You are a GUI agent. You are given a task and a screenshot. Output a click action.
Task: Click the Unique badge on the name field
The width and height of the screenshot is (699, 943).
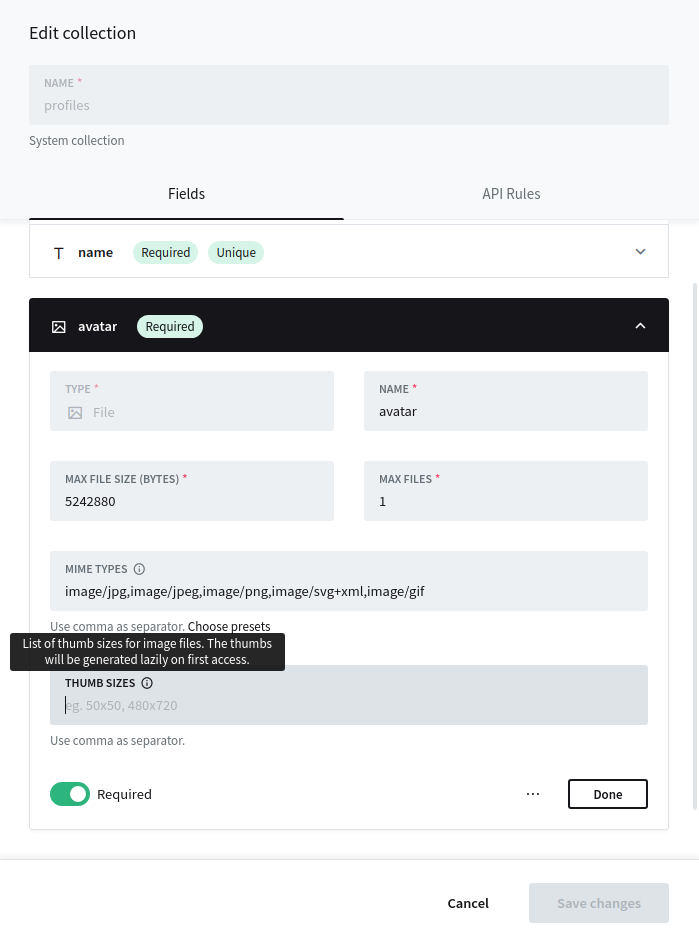pyautogui.click(x=236, y=252)
